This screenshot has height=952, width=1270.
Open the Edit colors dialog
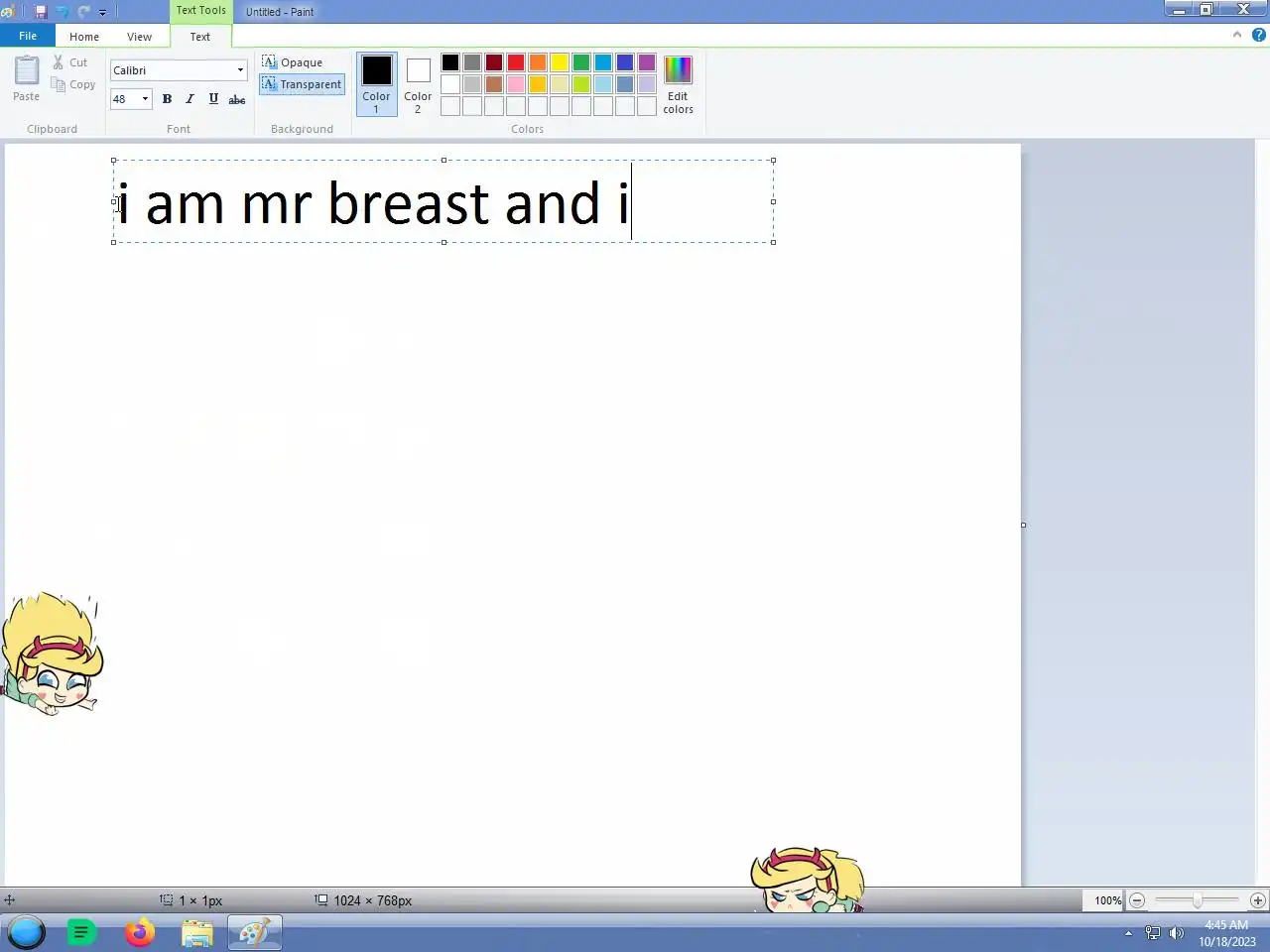point(679,84)
